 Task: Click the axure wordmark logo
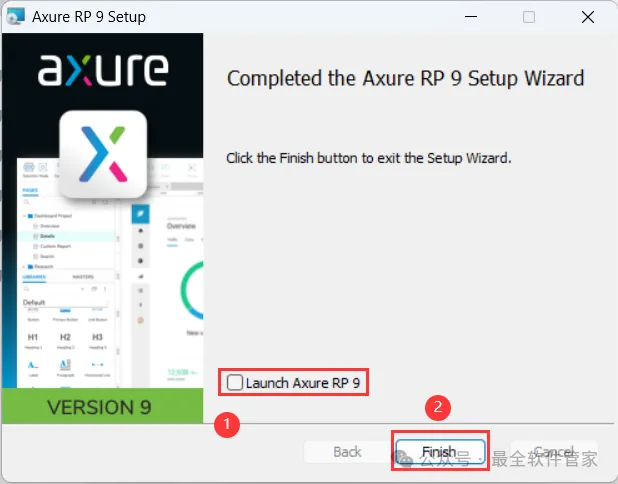point(103,70)
